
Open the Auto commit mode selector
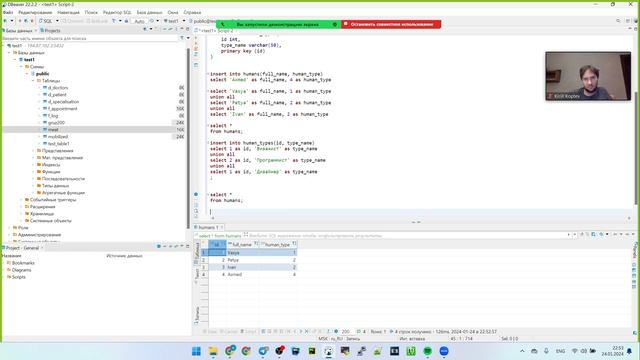tap(140, 21)
